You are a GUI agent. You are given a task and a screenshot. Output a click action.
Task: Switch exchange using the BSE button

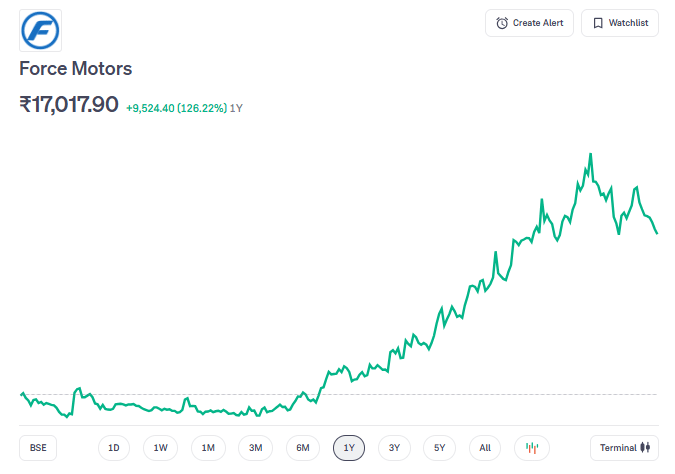(38, 448)
